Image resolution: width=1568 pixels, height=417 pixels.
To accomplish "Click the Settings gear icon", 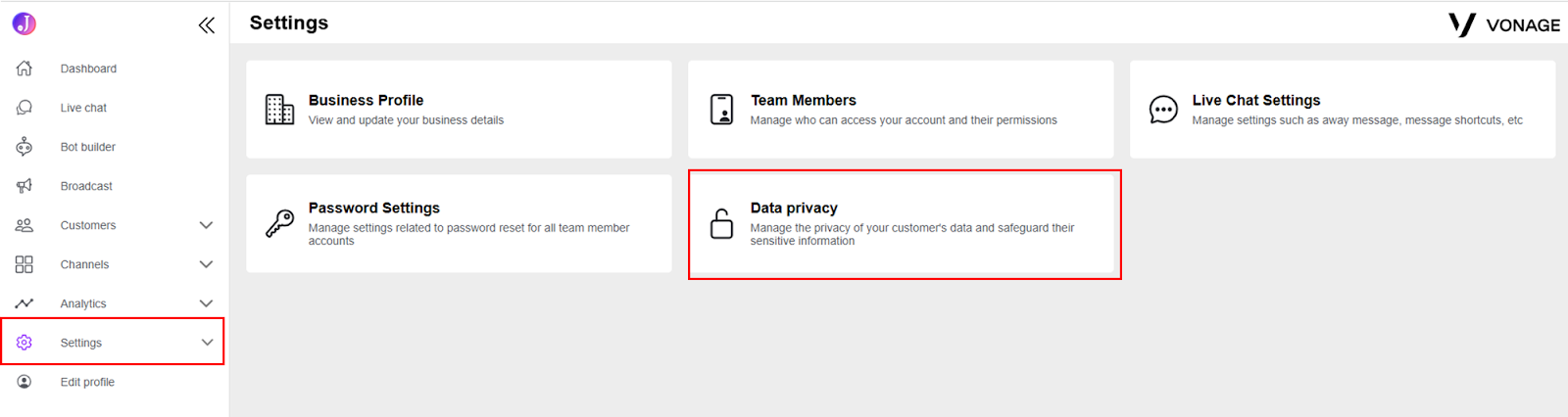I will [x=24, y=343].
